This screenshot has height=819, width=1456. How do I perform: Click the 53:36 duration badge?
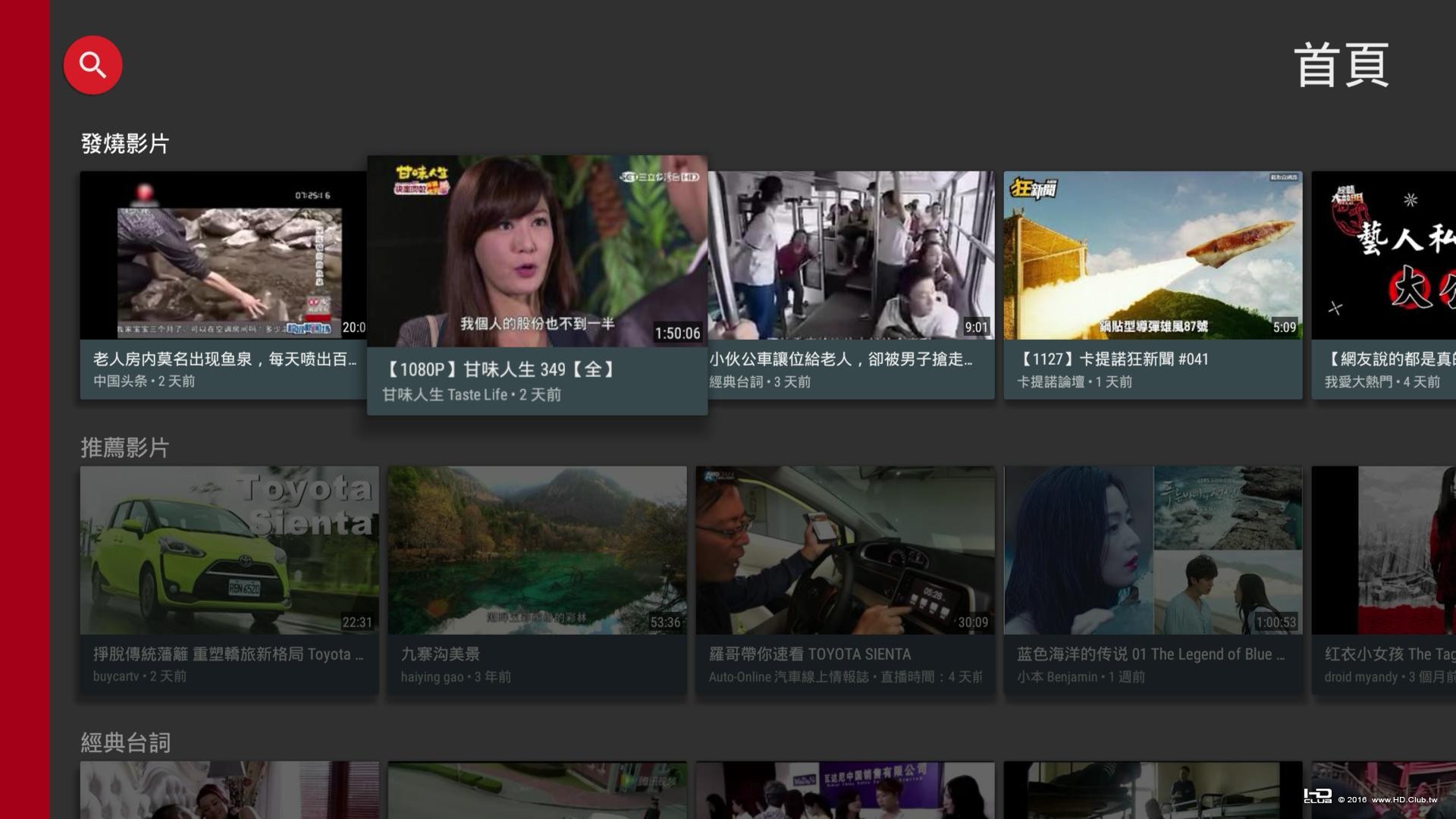click(x=665, y=622)
